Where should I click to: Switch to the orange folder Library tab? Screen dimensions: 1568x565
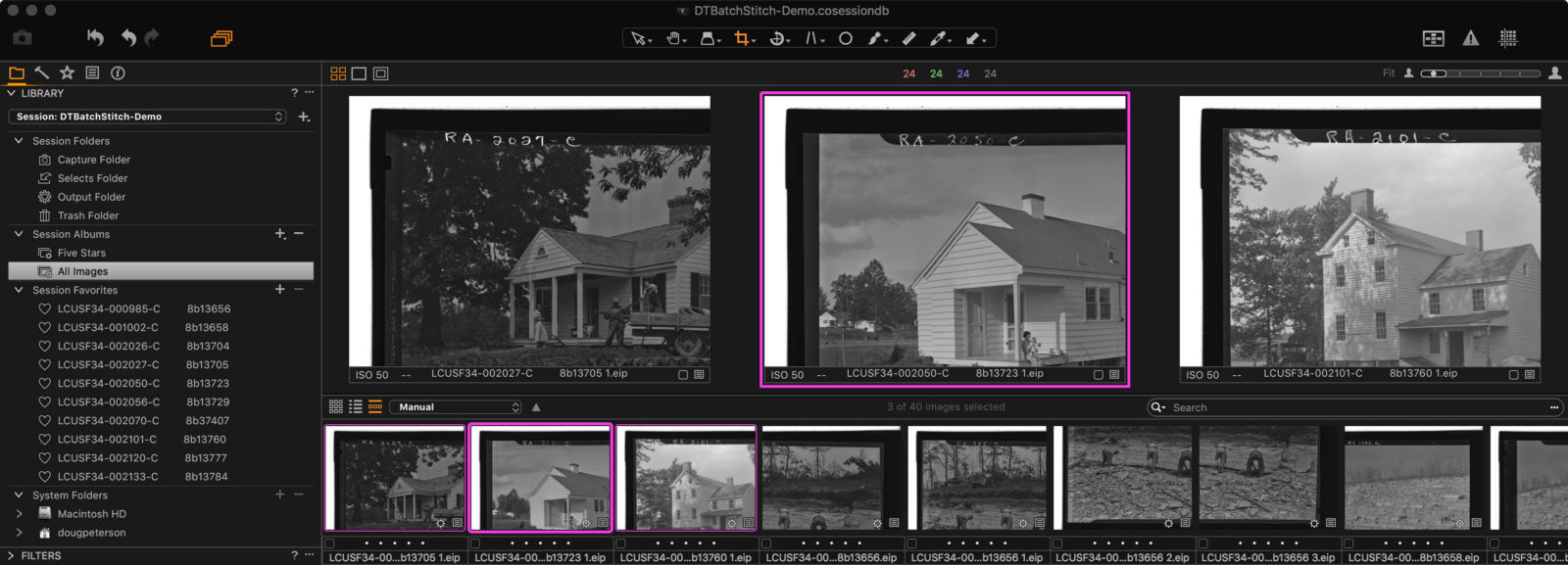17,72
